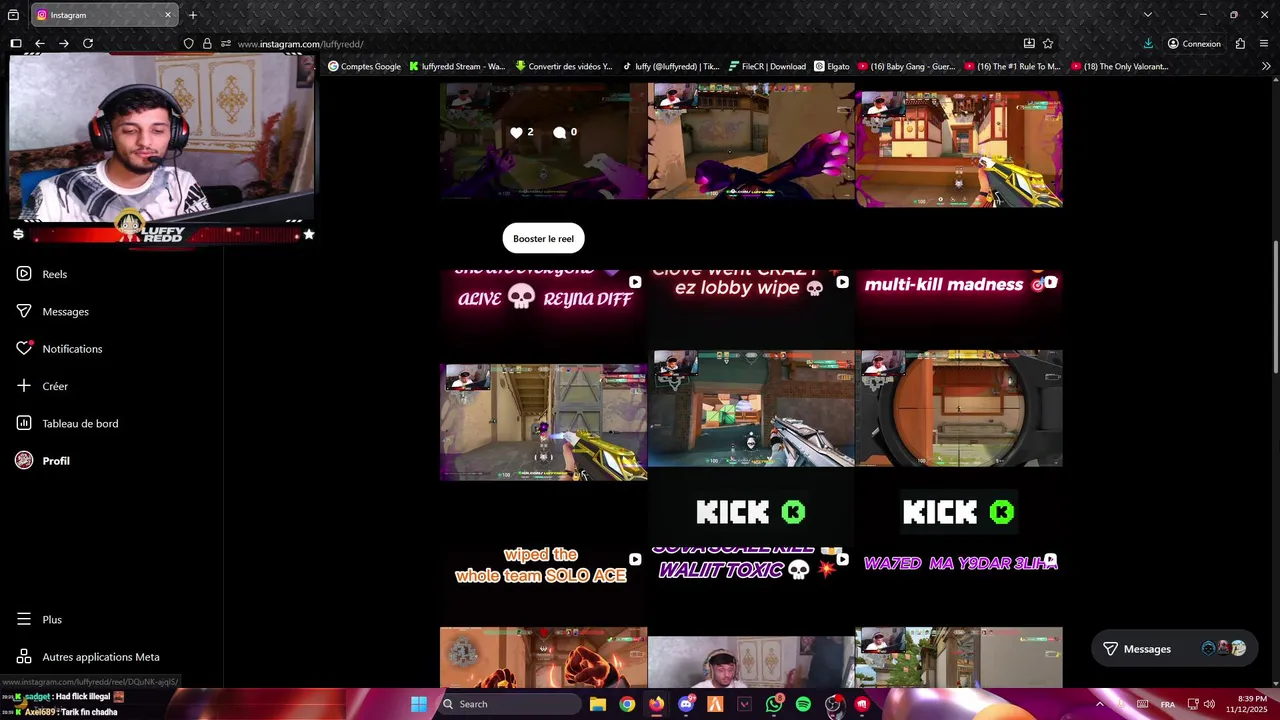The width and height of the screenshot is (1280, 720).
Task: Reload the Instagram page
Action: (88, 43)
